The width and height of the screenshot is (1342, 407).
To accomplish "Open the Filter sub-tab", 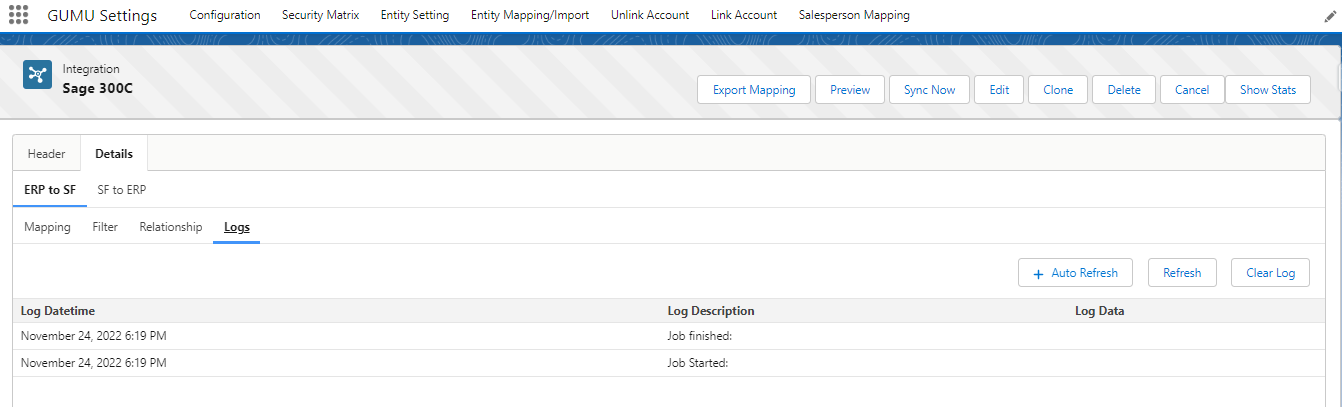I will coord(105,227).
